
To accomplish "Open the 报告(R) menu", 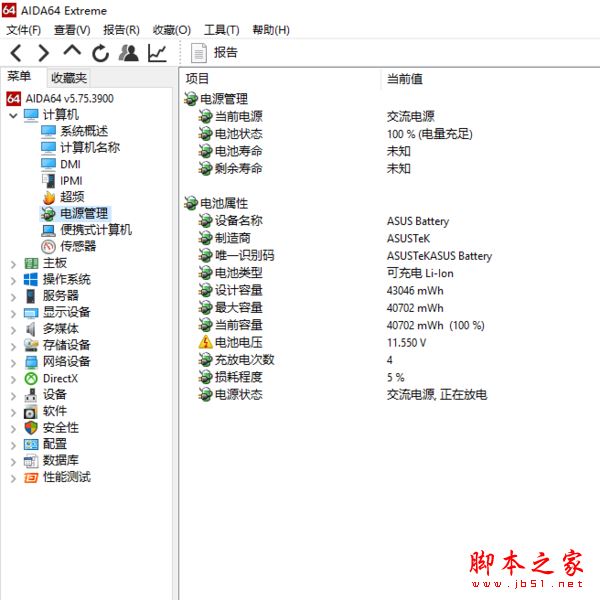I will point(121,30).
